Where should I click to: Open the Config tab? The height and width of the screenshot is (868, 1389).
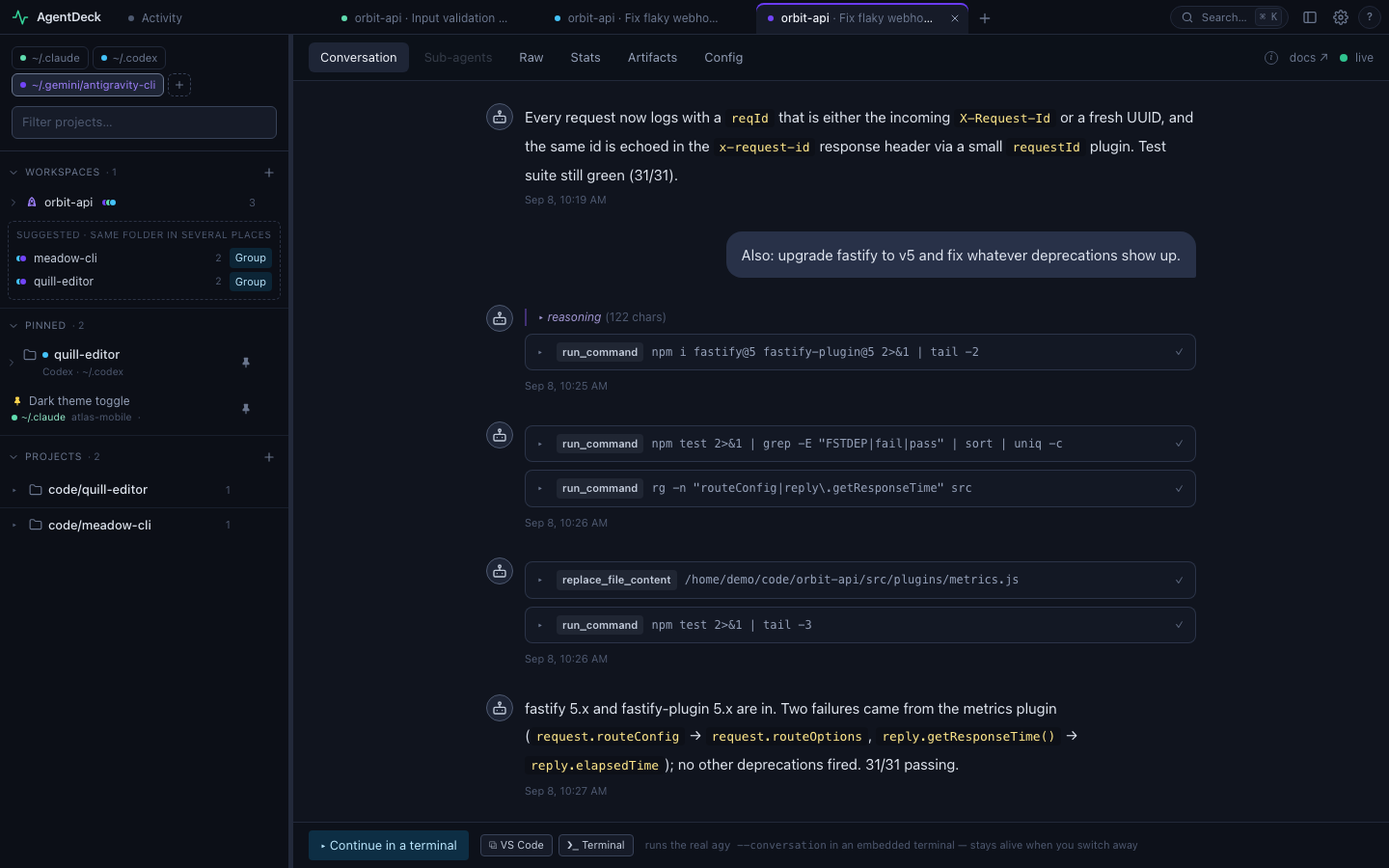(723, 58)
